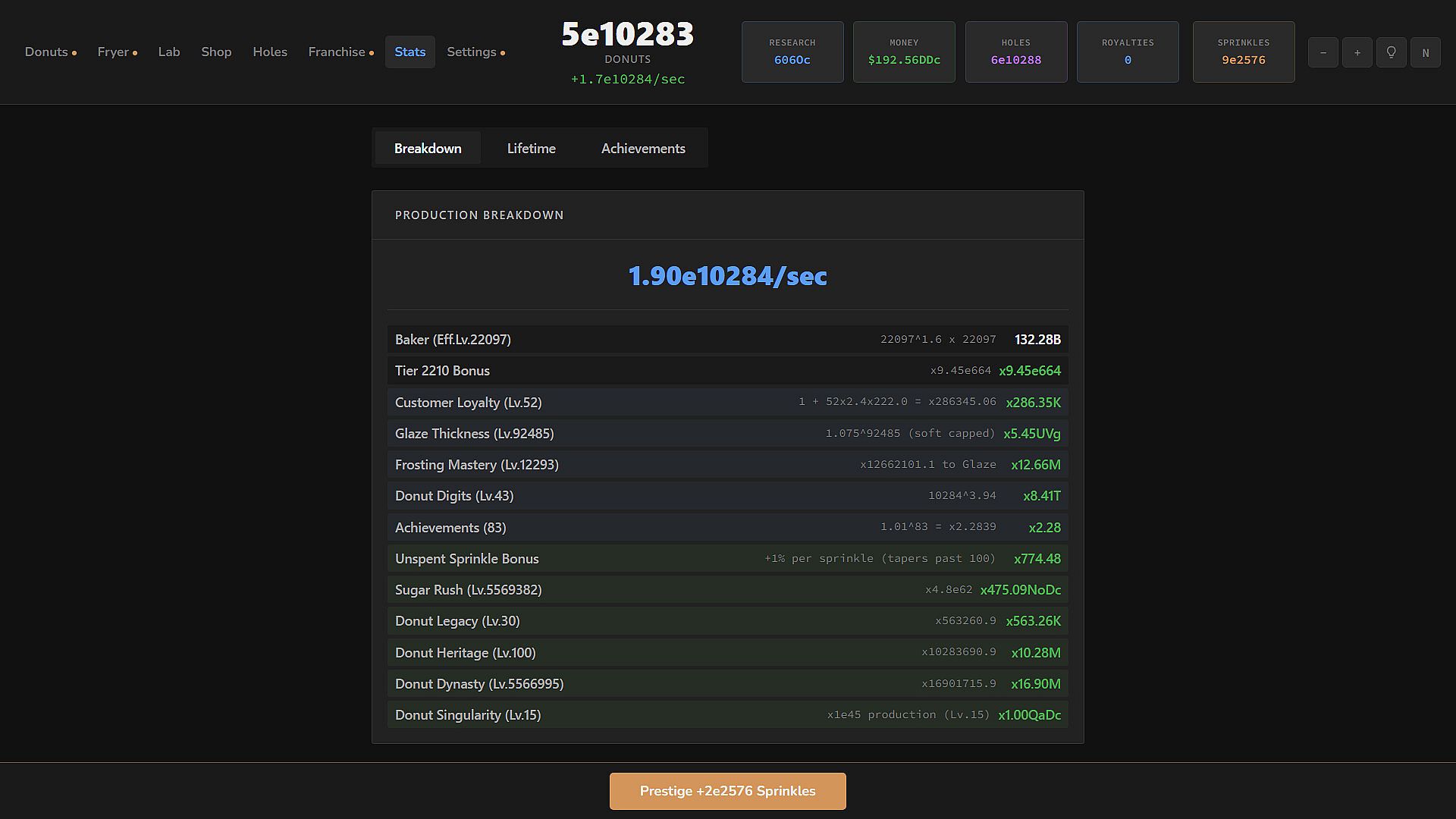Click the Holes stat card
The height and width of the screenshot is (819, 1456).
point(1016,52)
